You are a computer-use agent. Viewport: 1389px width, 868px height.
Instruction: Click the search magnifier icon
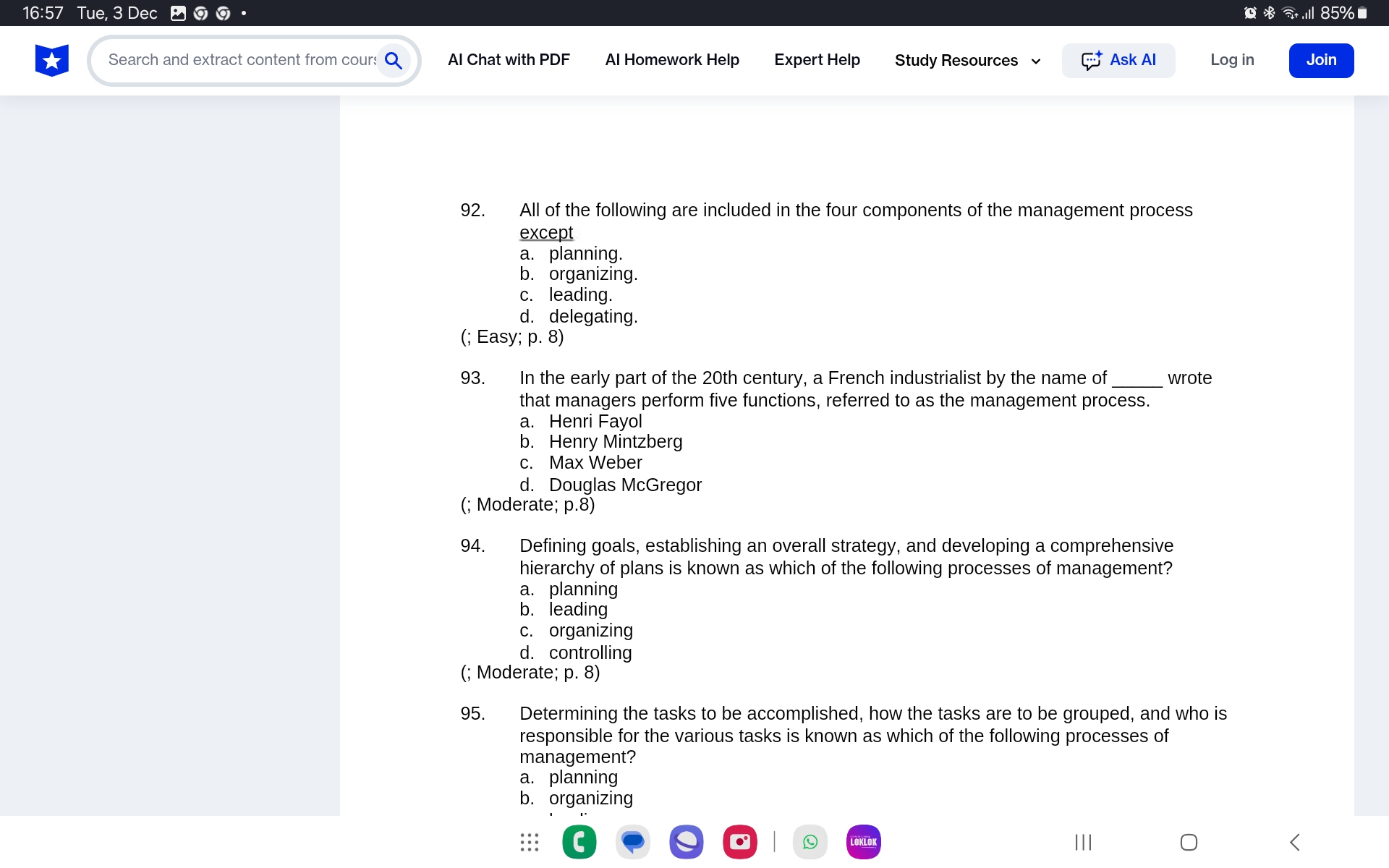[x=394, y=60]
